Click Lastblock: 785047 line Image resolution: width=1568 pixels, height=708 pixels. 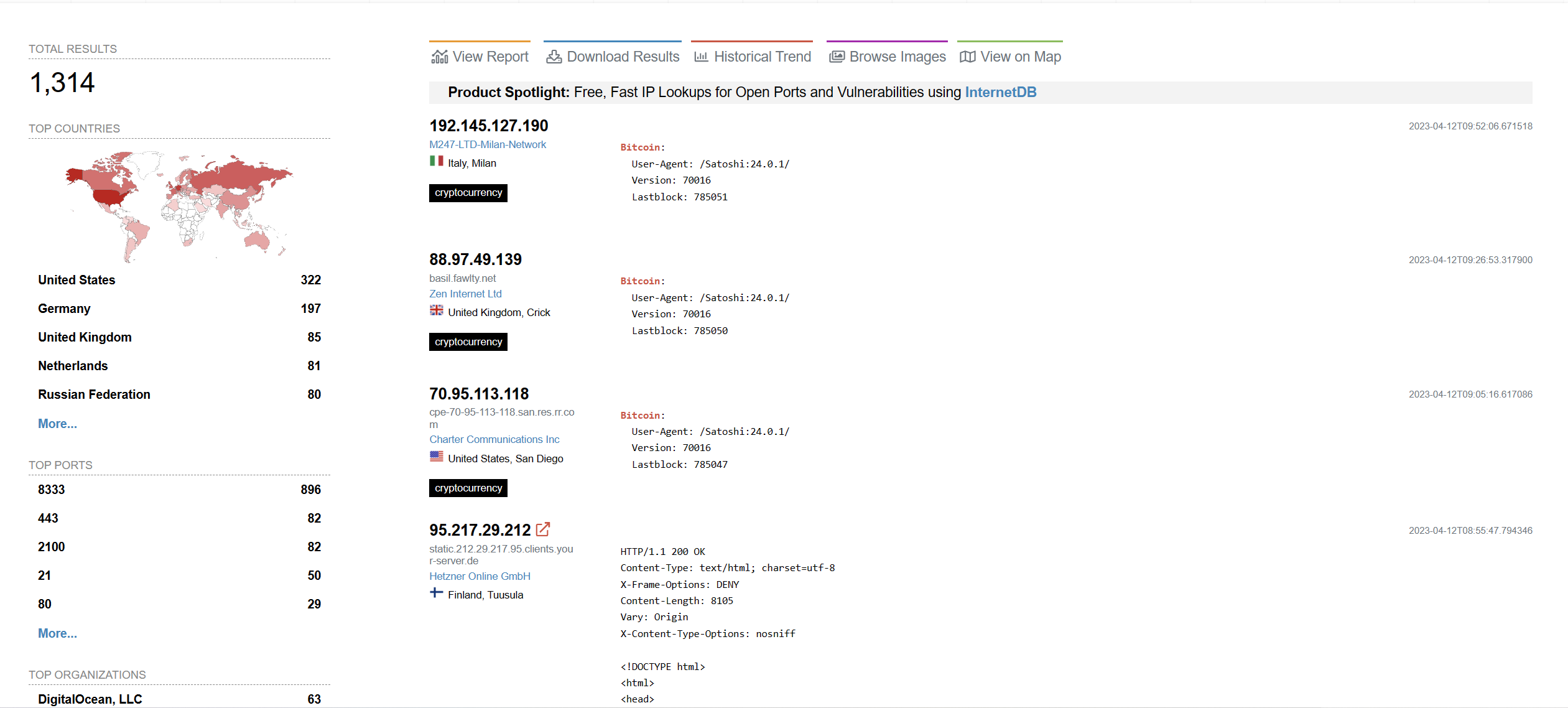click(679, 465)
